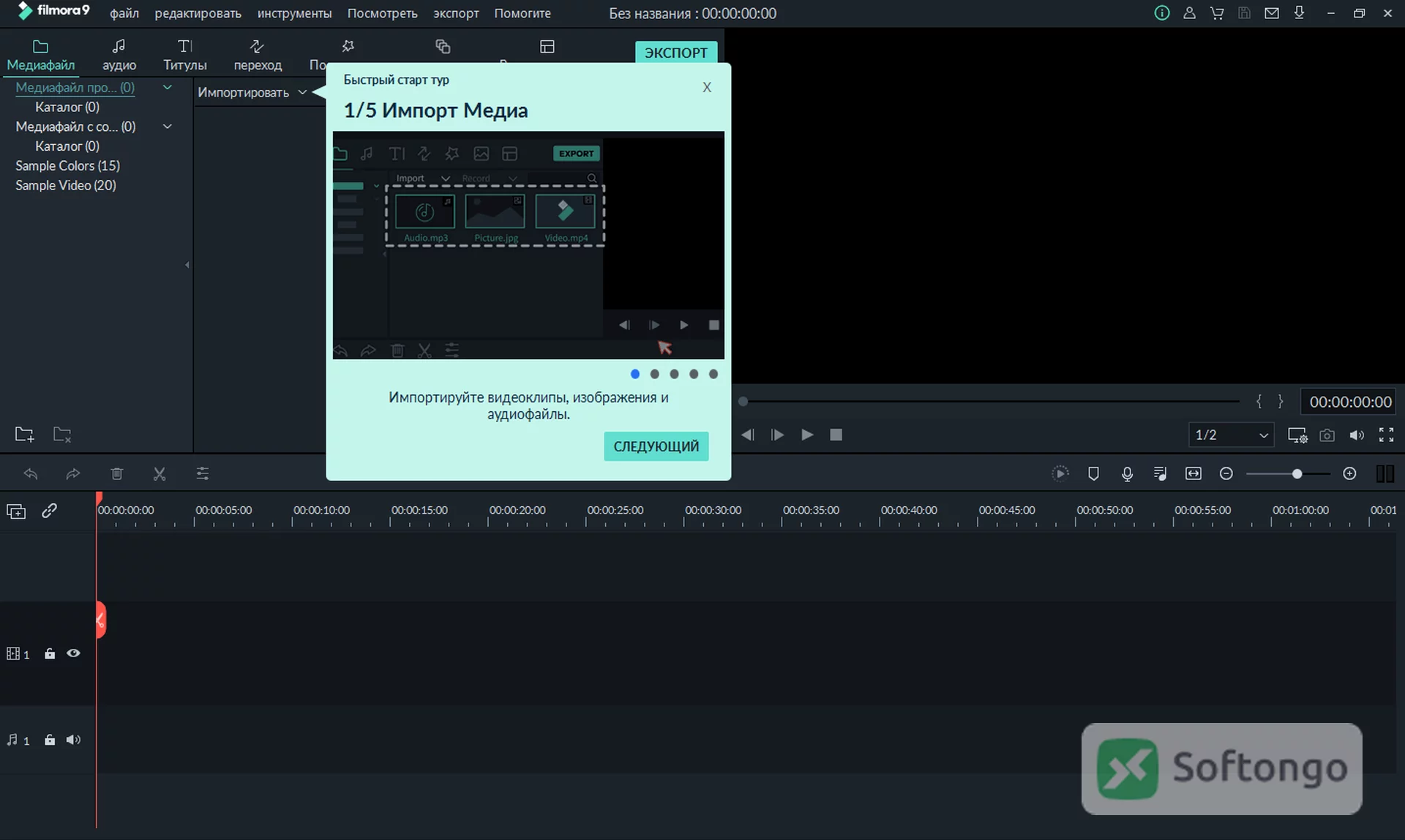Enter fullscreen preview mode
1405x840 pixels.
[1386, 435]
